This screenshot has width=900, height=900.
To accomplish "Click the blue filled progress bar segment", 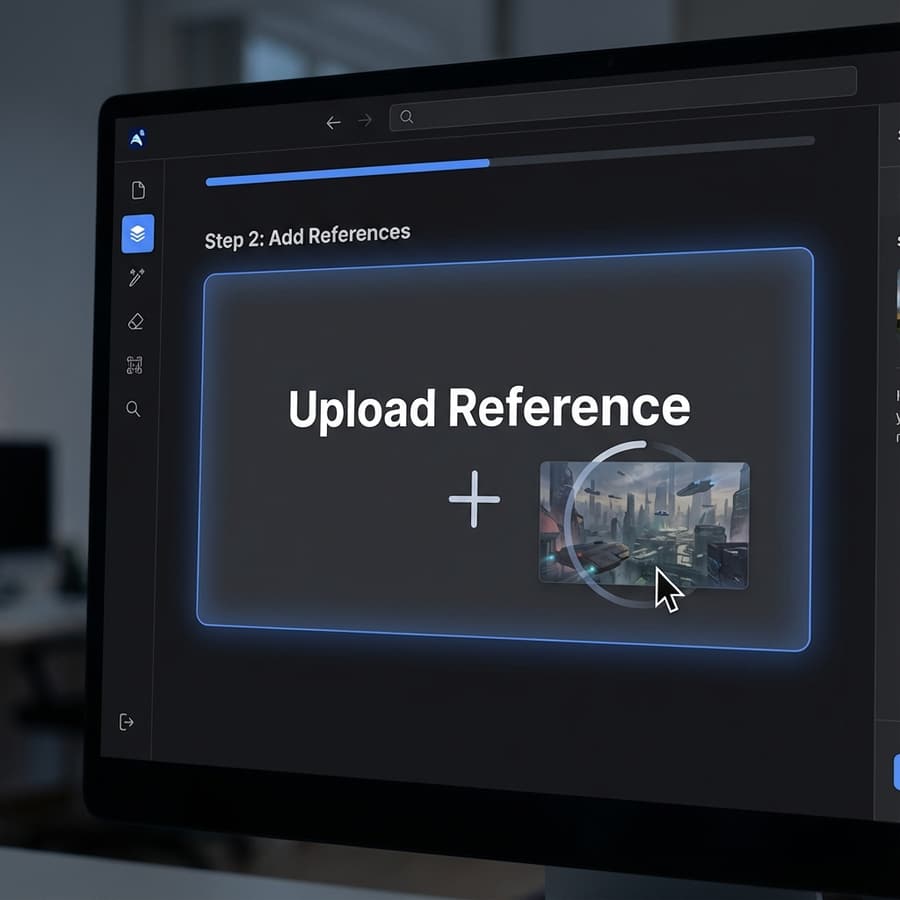I will point(347,172).
